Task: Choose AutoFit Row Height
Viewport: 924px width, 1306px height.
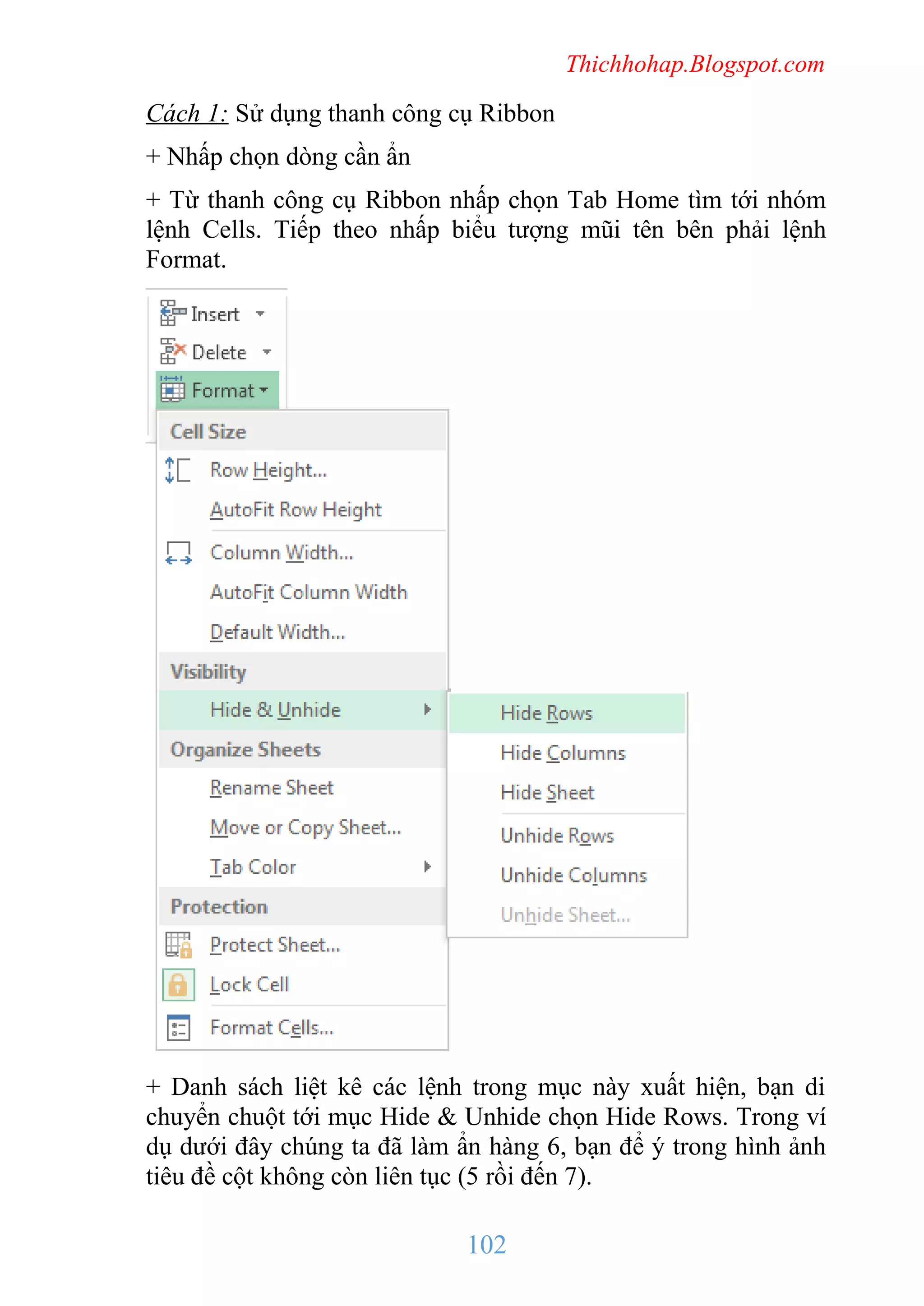Action: [296, 510]
